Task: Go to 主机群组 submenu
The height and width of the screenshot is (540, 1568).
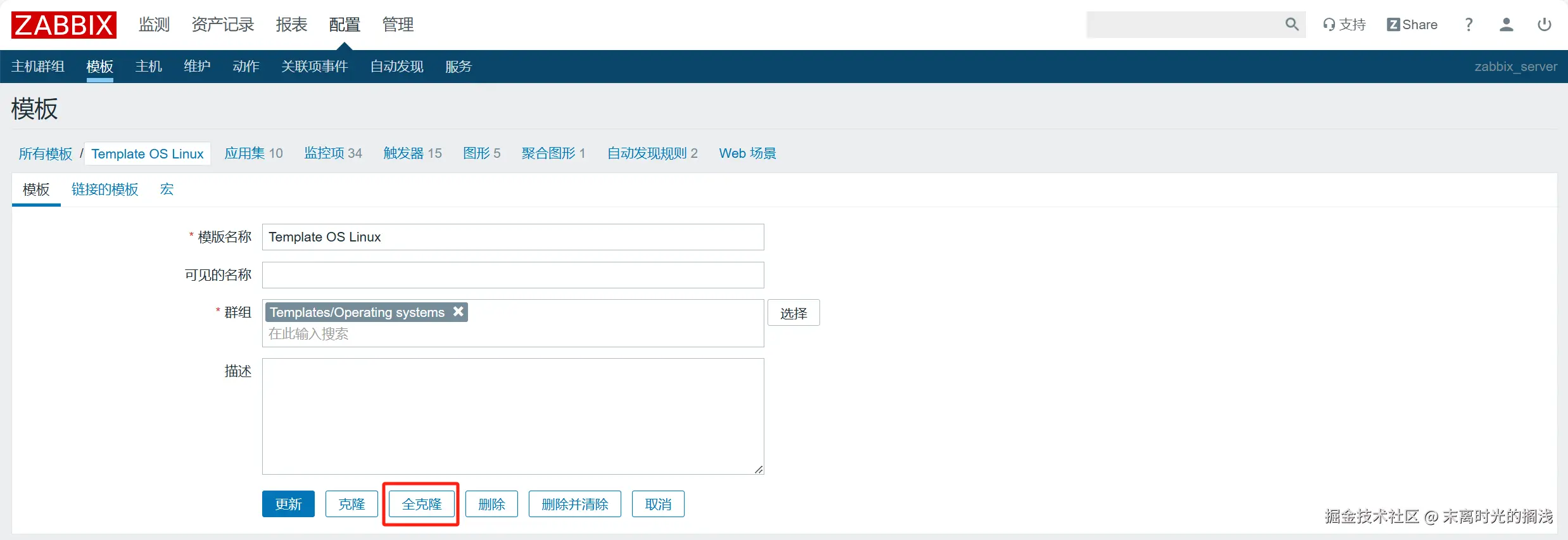Action: tap(38, 67)
